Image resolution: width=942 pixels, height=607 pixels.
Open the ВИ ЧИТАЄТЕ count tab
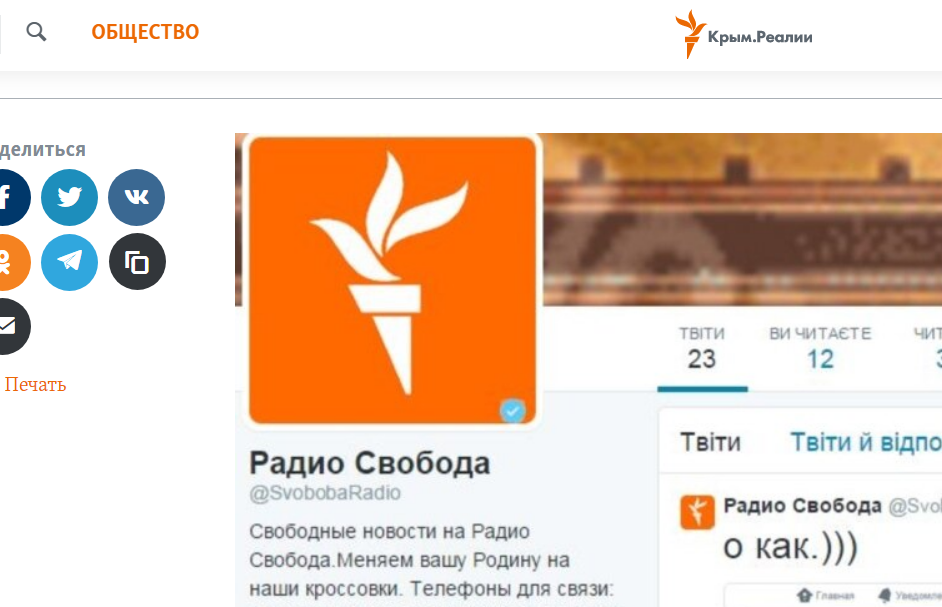(820, 349)
